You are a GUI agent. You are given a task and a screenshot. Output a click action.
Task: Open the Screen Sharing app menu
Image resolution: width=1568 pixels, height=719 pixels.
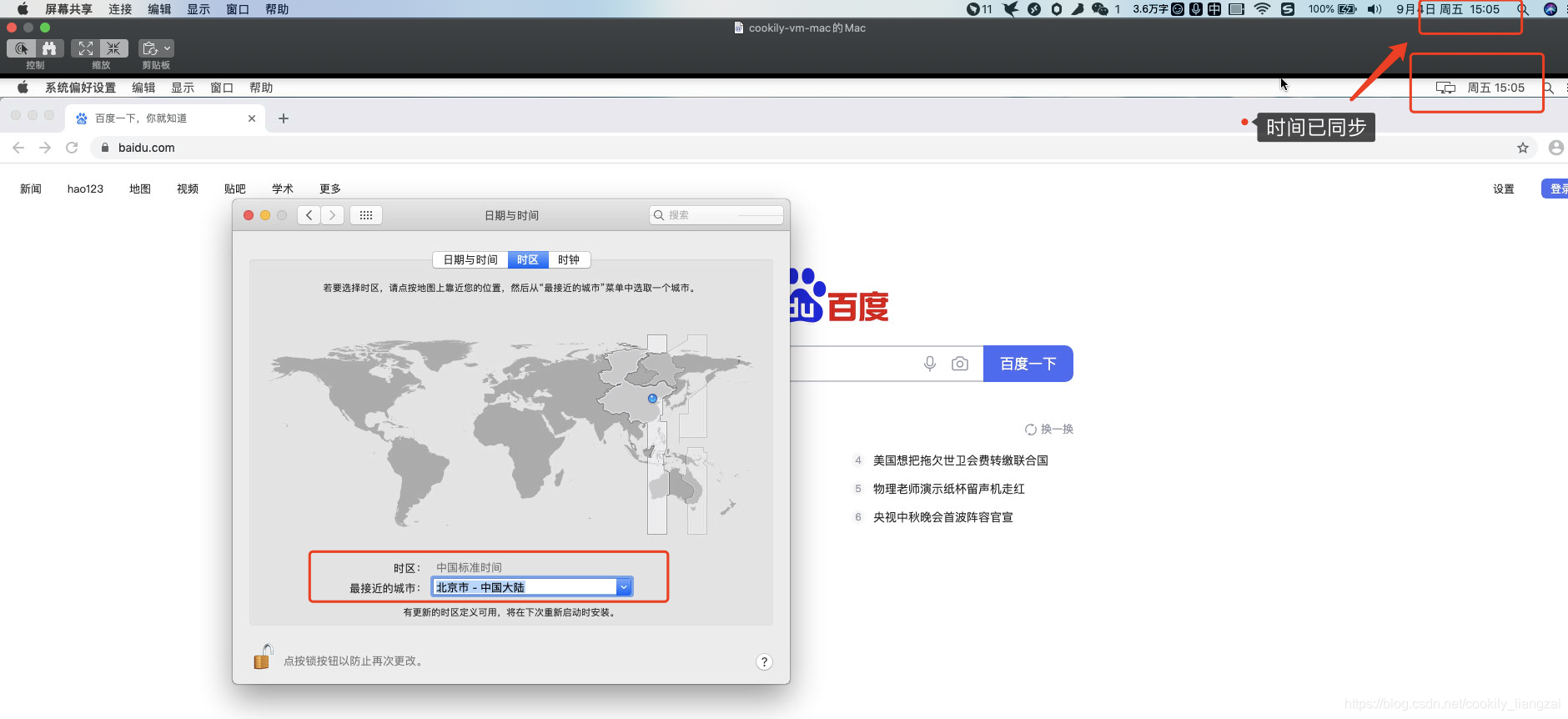coord(68,9)
